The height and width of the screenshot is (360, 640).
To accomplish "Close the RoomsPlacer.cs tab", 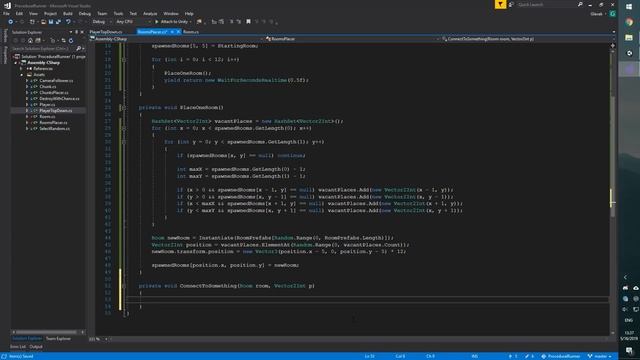I will 178,32.
